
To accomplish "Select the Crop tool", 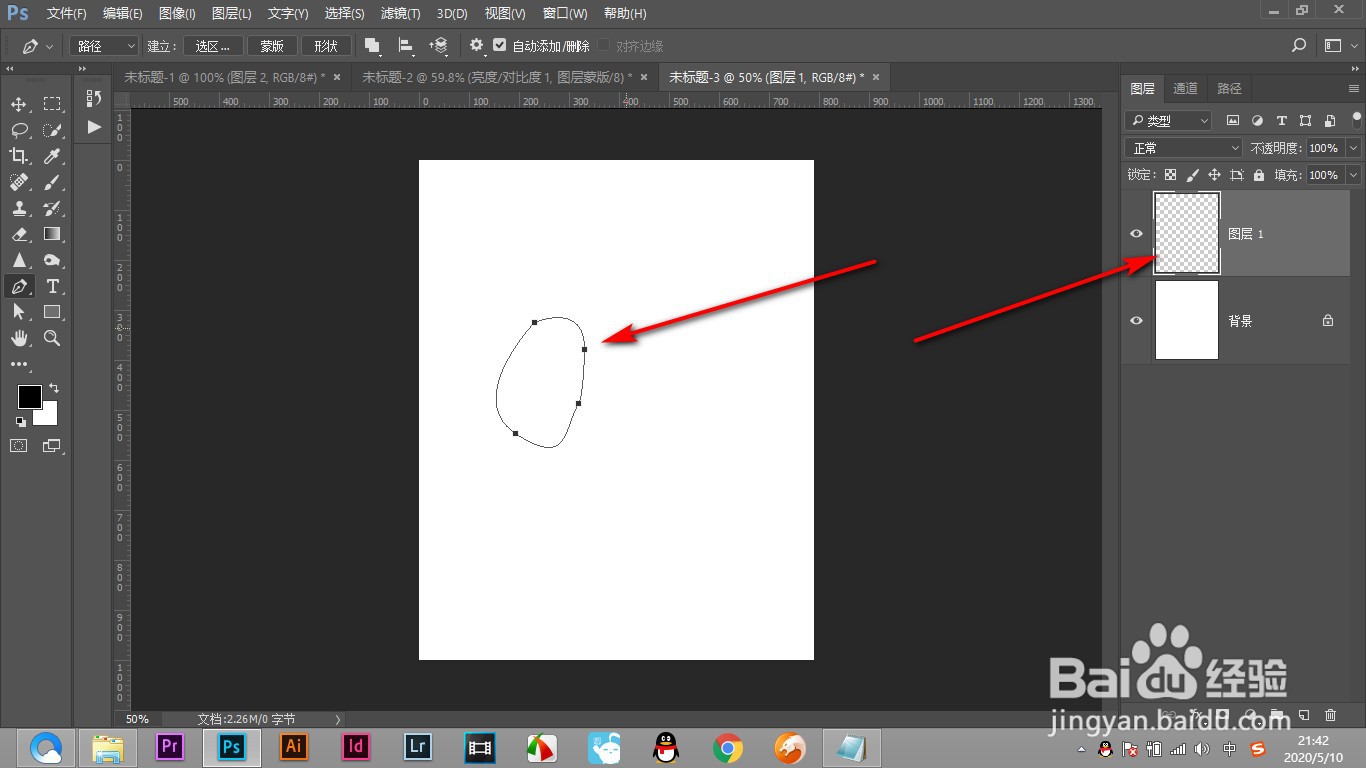I will [19, 156].
